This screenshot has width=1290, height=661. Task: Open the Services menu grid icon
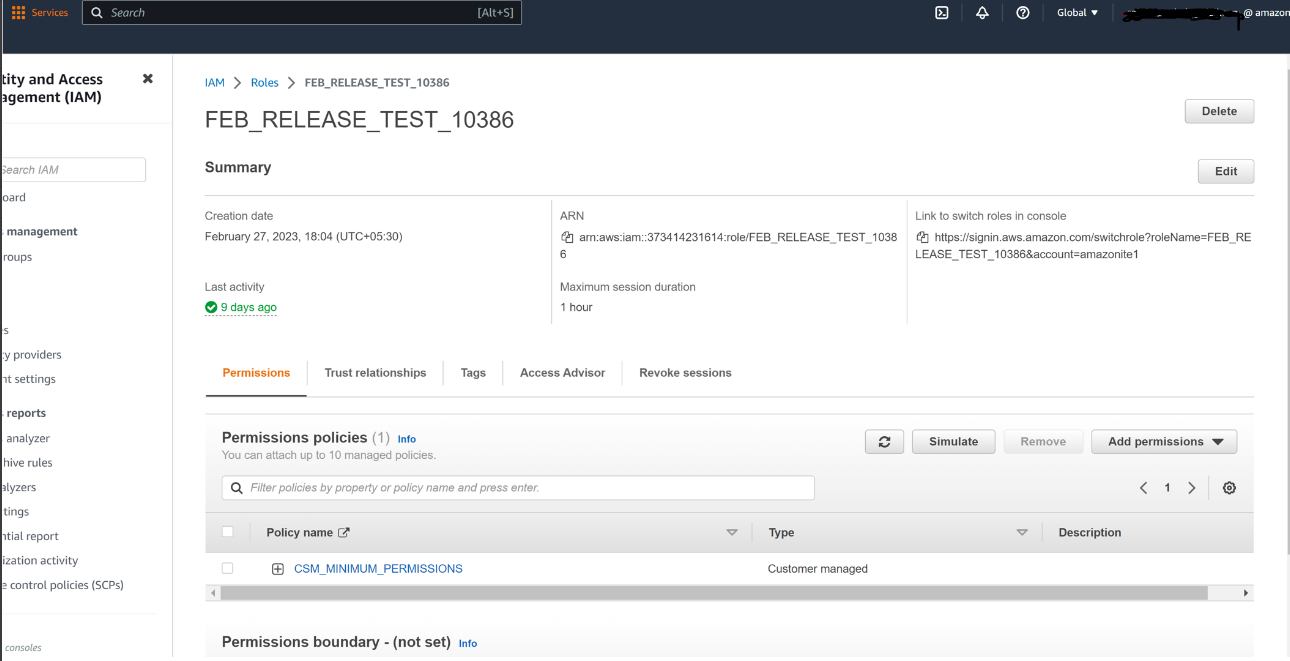click(17, 12)
